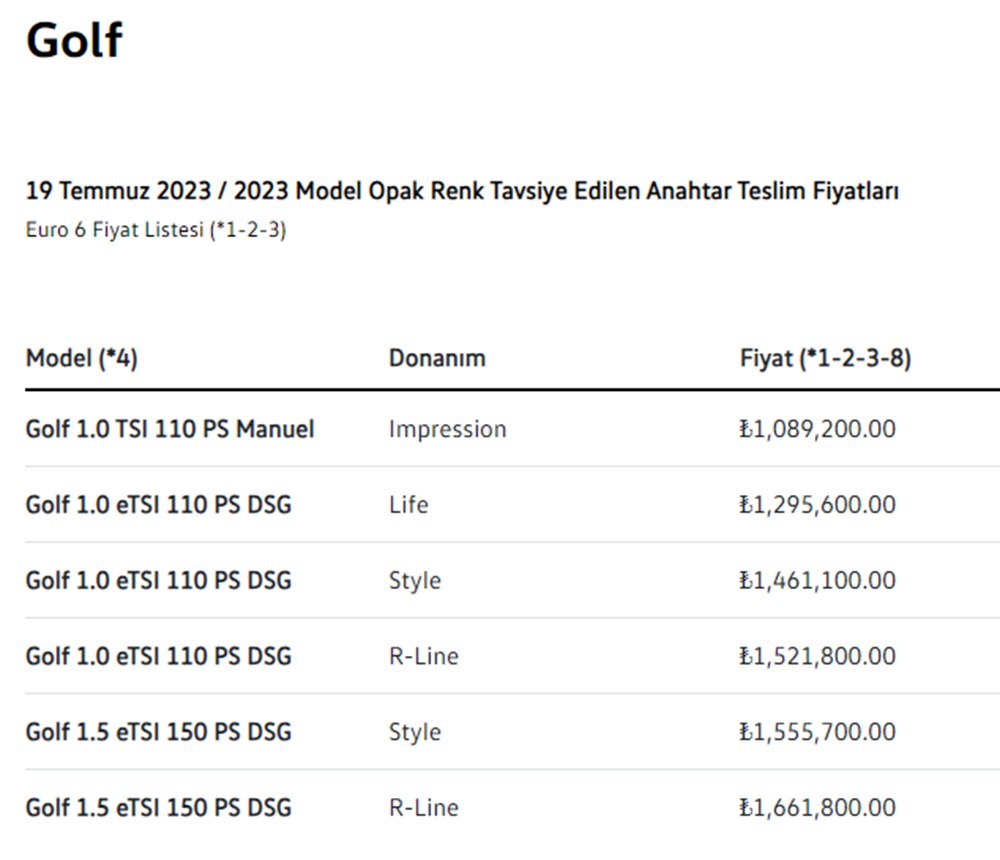The image size is (1000, 860).
Task: Click the Fiyat (*1-2-3-8) column header
Action: pyautogui.click(x=825, y=358)
